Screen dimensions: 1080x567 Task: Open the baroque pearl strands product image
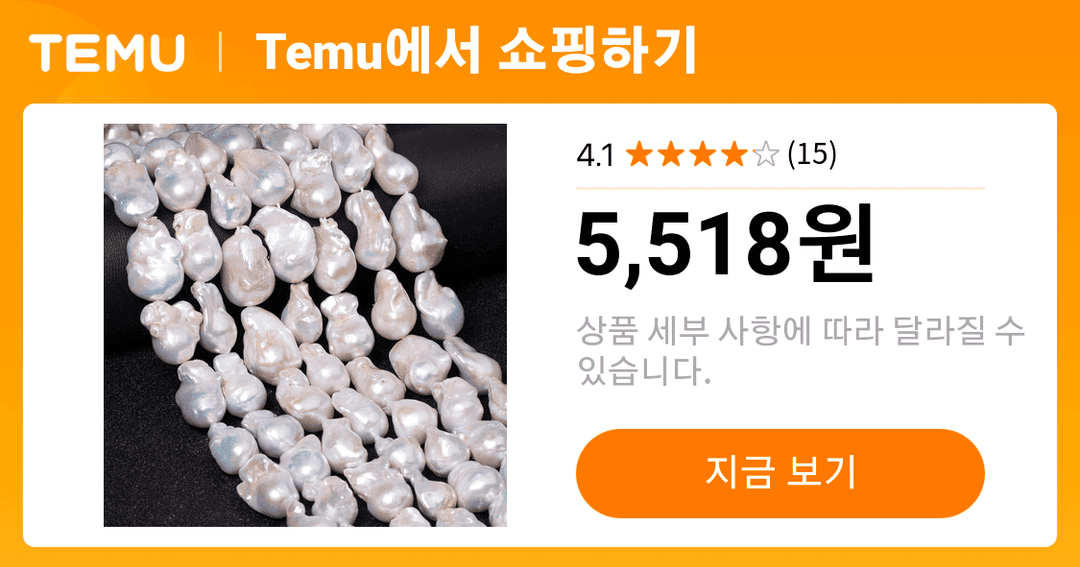[x=305, y=325]
